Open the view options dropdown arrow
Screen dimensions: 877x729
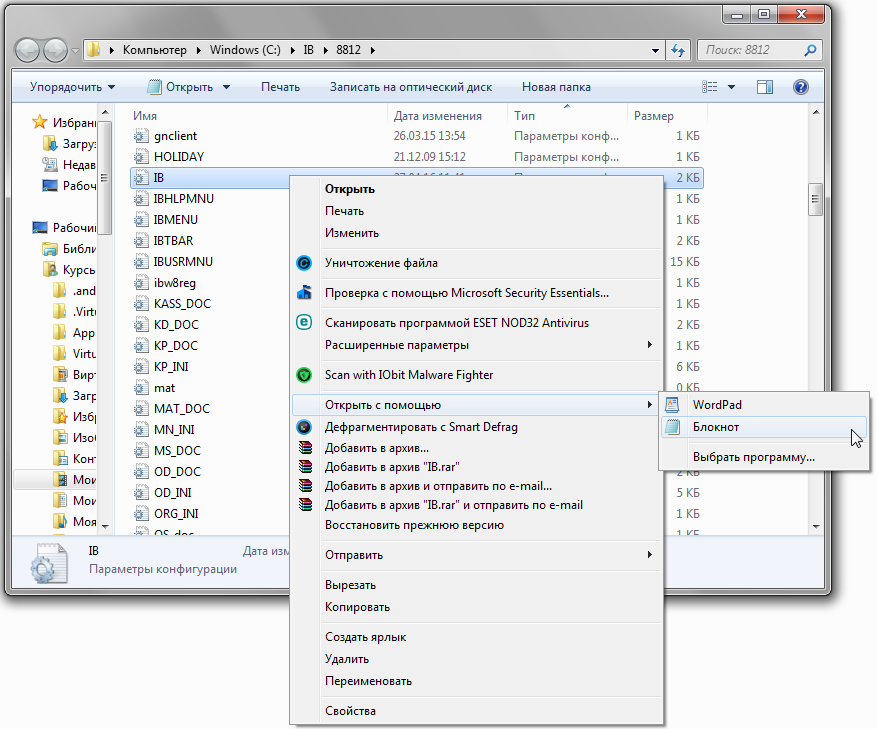[731, 87]
